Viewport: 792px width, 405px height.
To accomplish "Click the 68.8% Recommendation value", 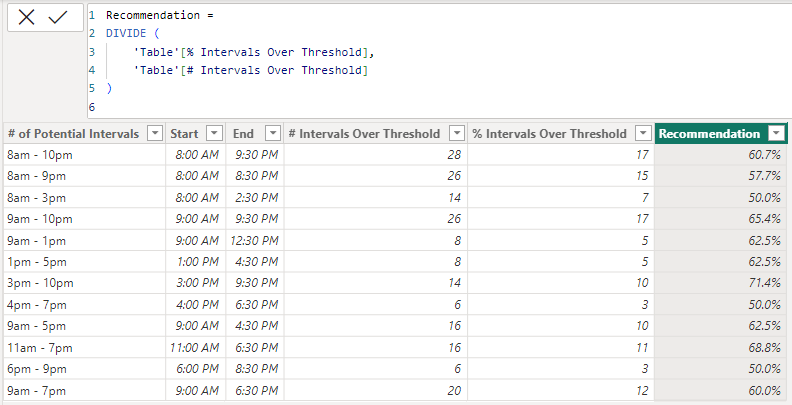I will pyautogui.click(x=764, y=347).
